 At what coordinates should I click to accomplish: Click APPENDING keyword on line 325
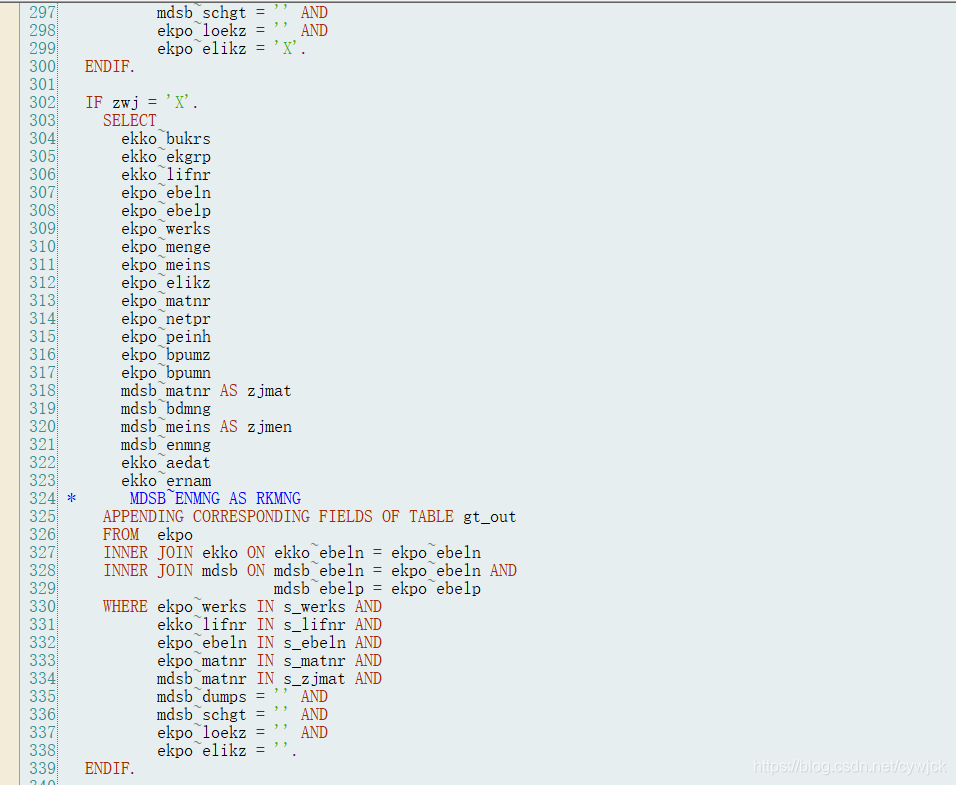(x=143, y=517)
